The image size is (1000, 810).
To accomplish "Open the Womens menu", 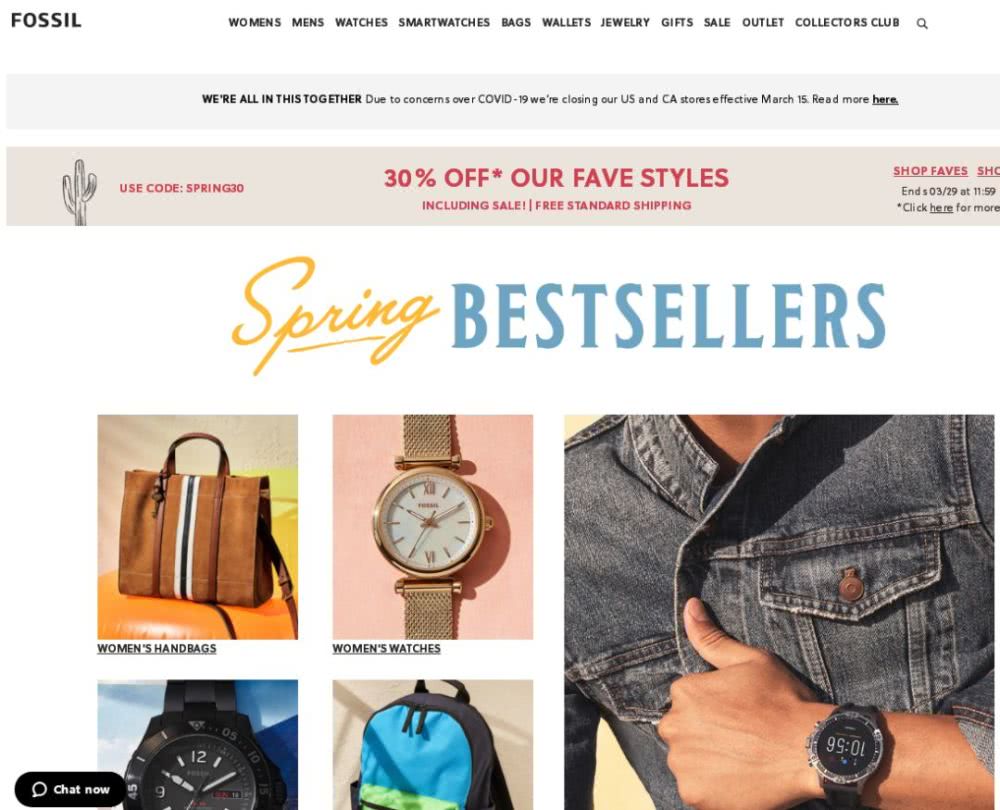I will click(x=254, y=22).
